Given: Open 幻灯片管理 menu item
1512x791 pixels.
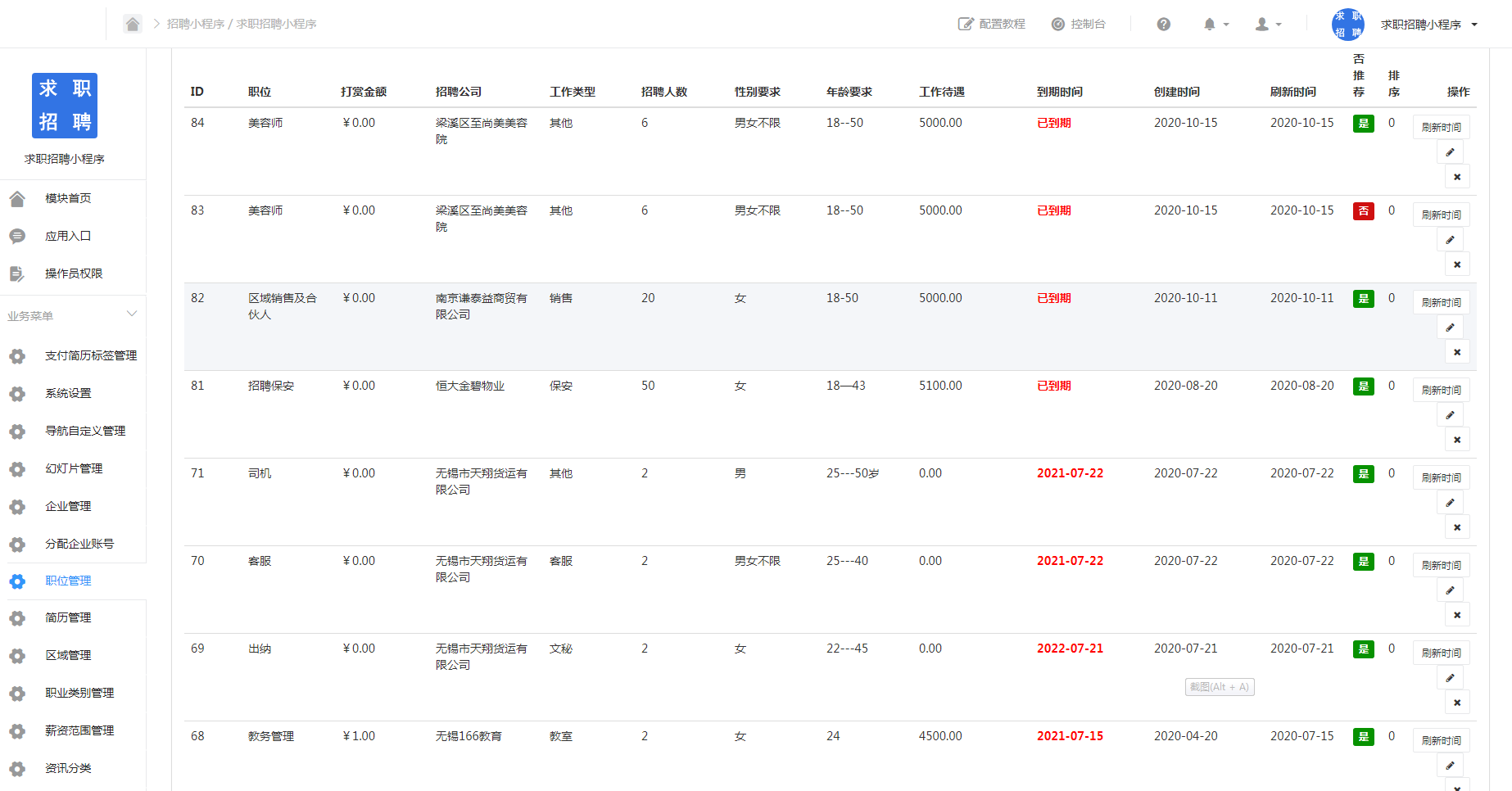Looking at the screenshot, I should [x=73, y=468].
